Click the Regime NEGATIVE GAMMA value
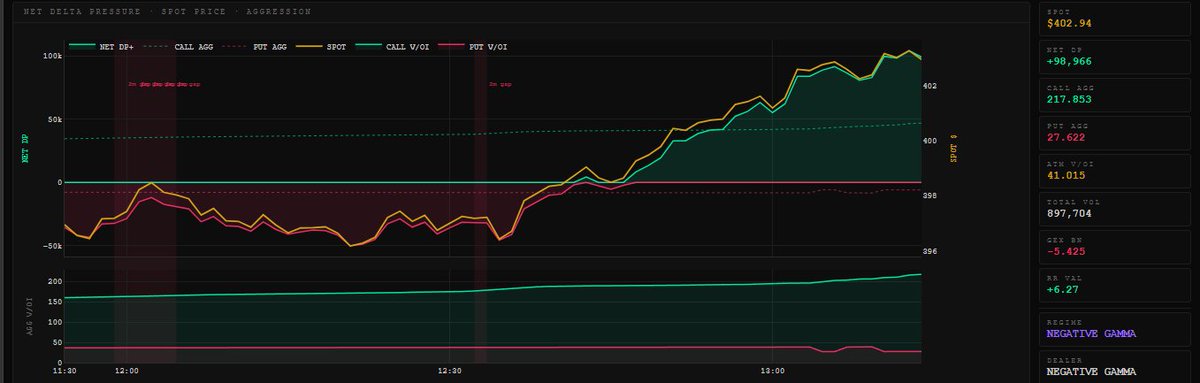Viewport: 1200px width, 383px height. pyautogui.click(x=1091, y=333)
